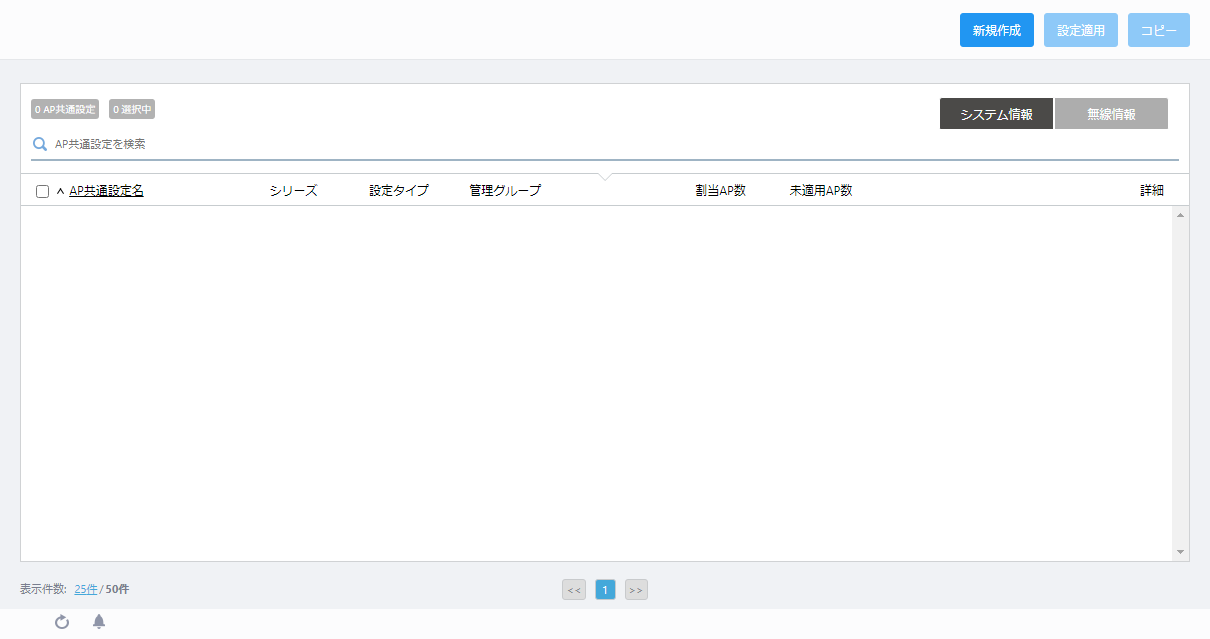The height and width of the screenshot is (639, 1210).
Task: Click the 0 AP共通設定 count badge
Action: [x=65, y=109]
